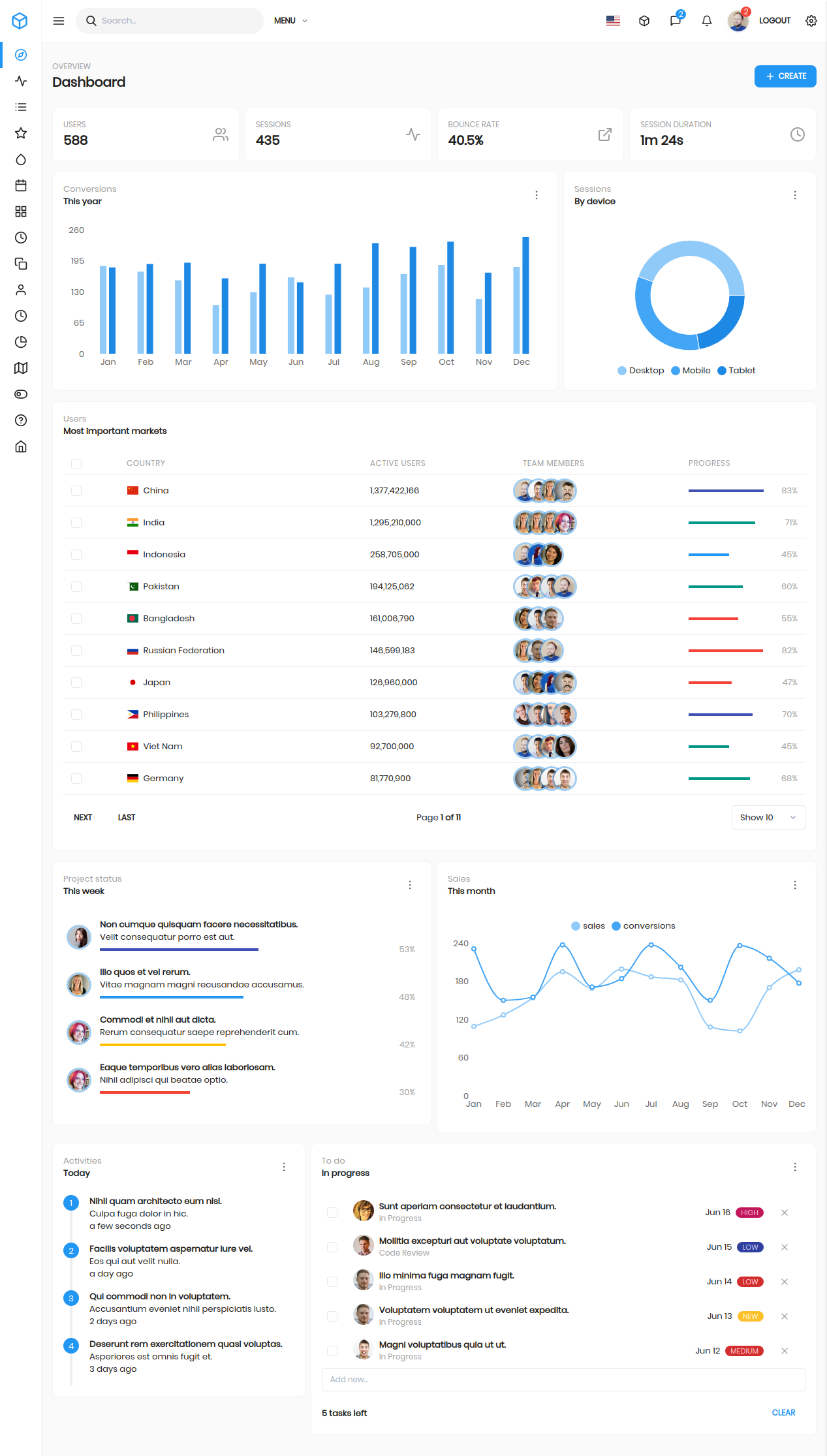Open the droplet sidebar icon

click(21, 159)
